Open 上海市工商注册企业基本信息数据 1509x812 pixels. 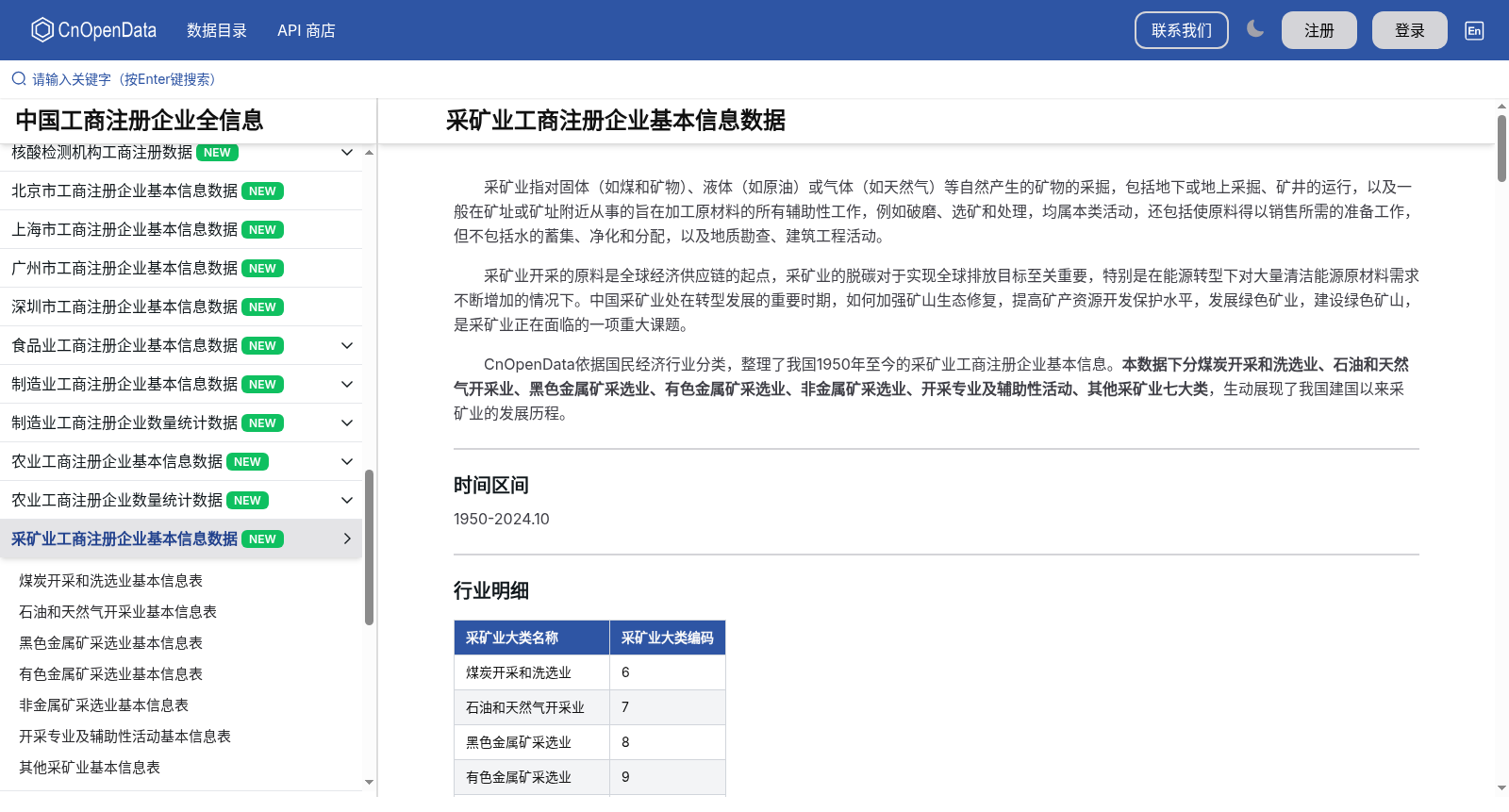[124, 230]
